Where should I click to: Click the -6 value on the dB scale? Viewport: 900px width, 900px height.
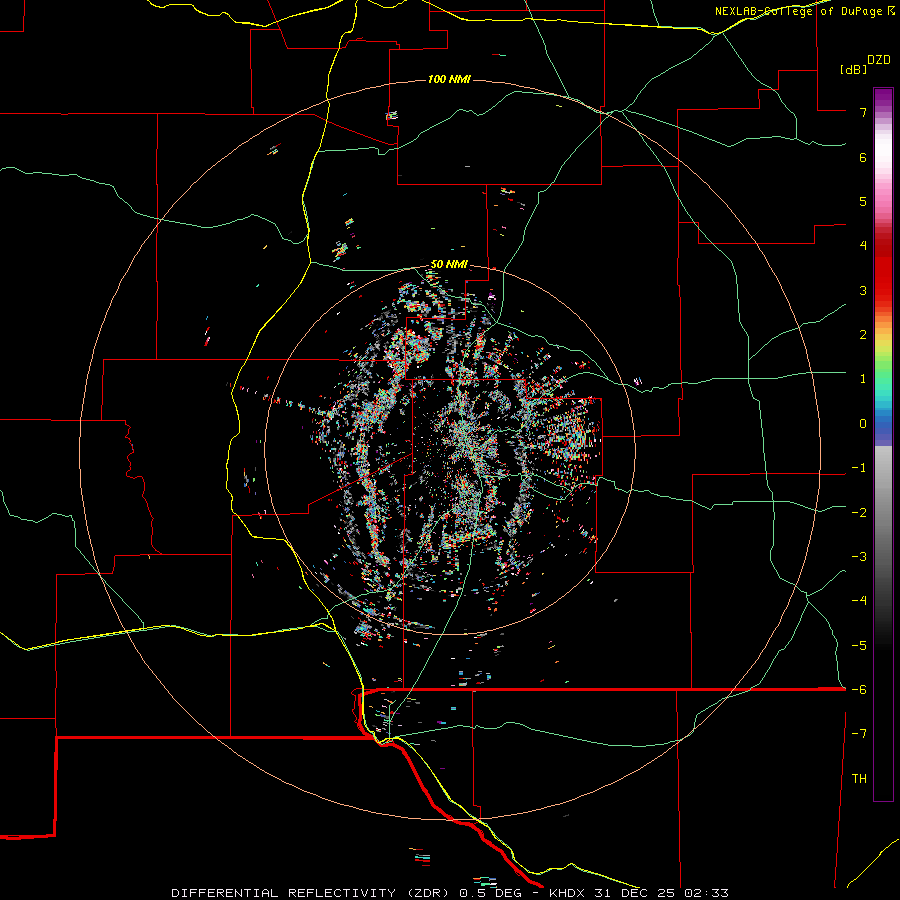(x=859, y=690)
